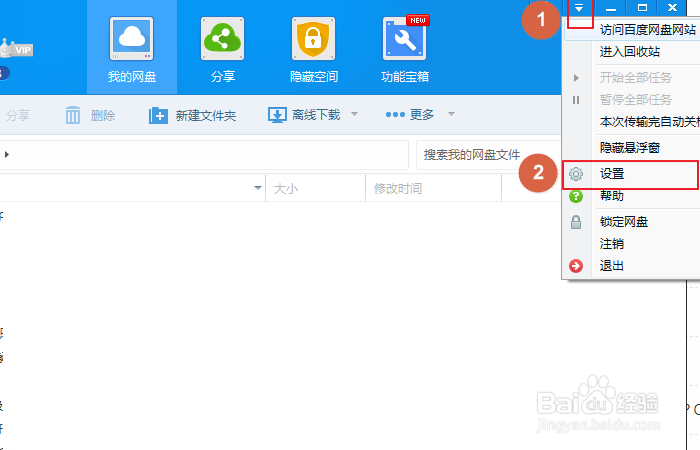The width and height of the screenshot is (700, 450).
Task: Switch to the 分享 share tab
Action: click(x=222, y=48)
